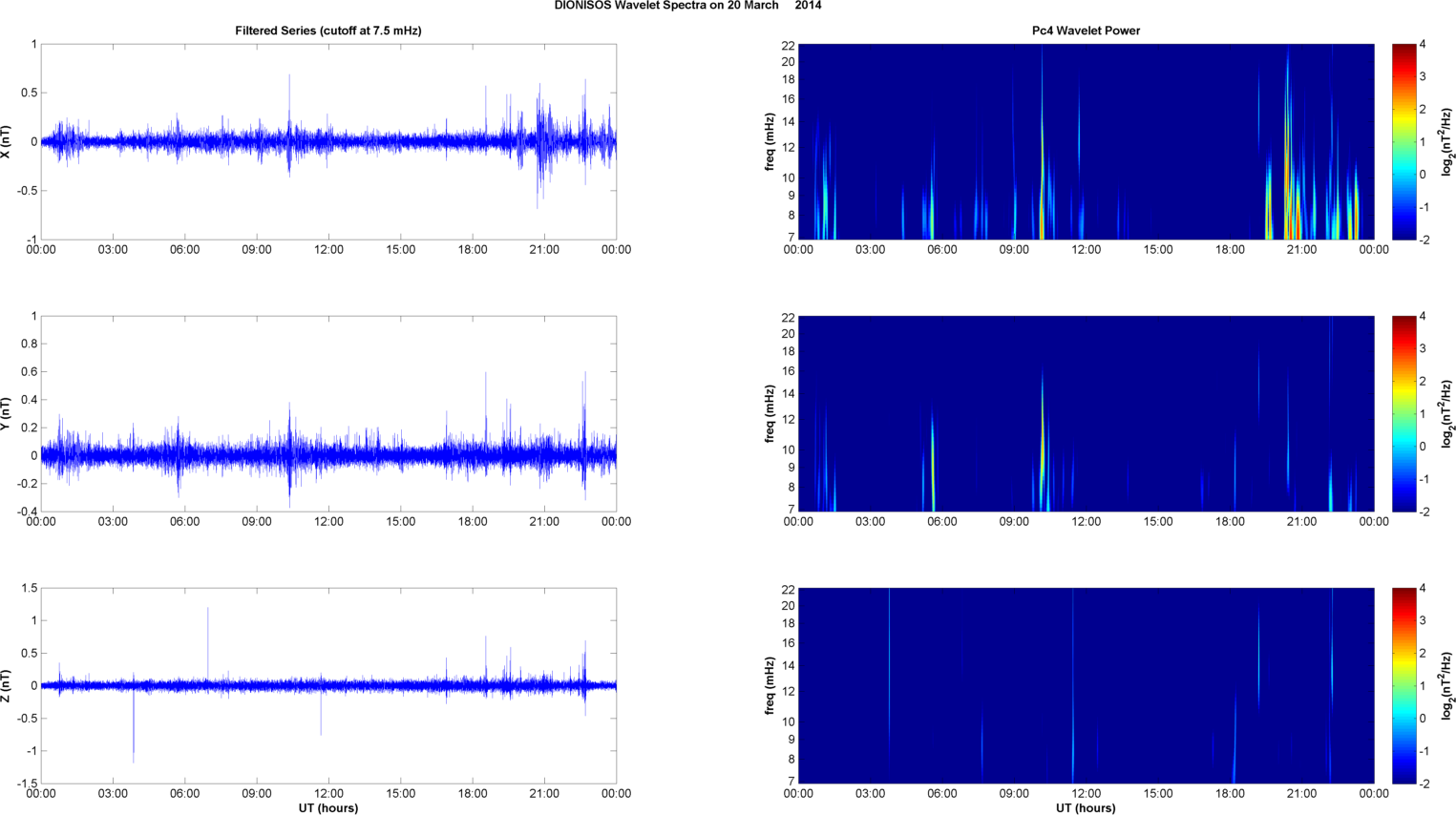Click the 12:00 tick under the X series plot
The width and height of the screenshot is (1456, 815).
(x=328, y=250)
